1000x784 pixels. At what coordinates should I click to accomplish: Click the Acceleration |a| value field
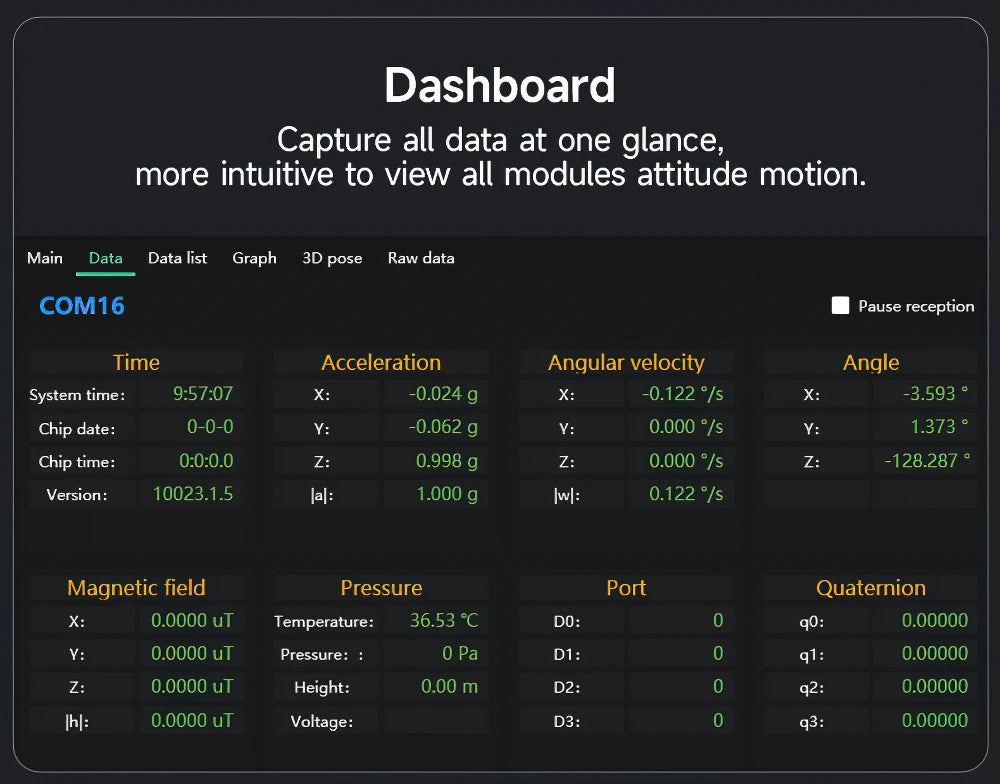(436, 494)
